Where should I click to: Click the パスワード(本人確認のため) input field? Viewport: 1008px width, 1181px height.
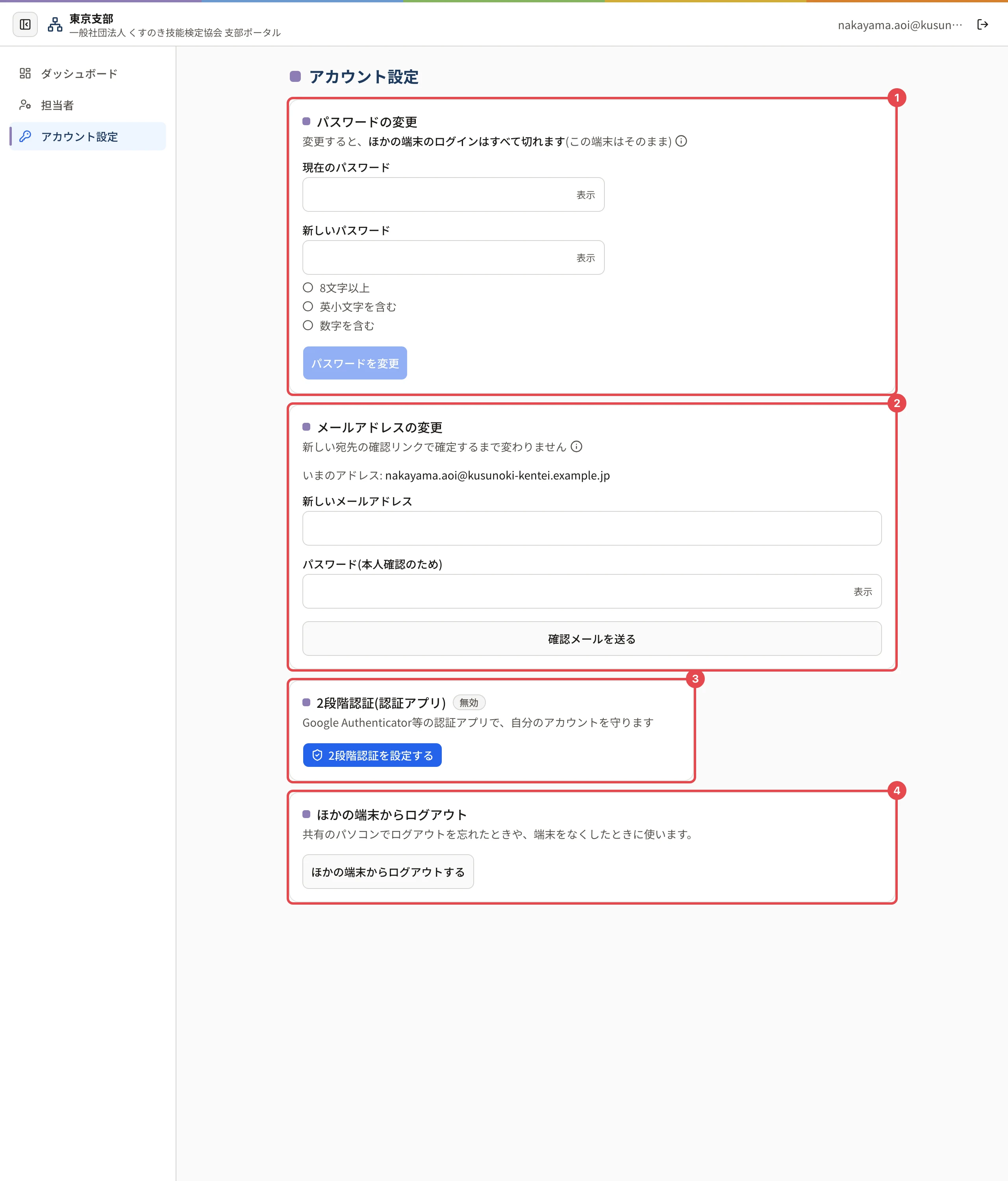(x=592, y=591)
